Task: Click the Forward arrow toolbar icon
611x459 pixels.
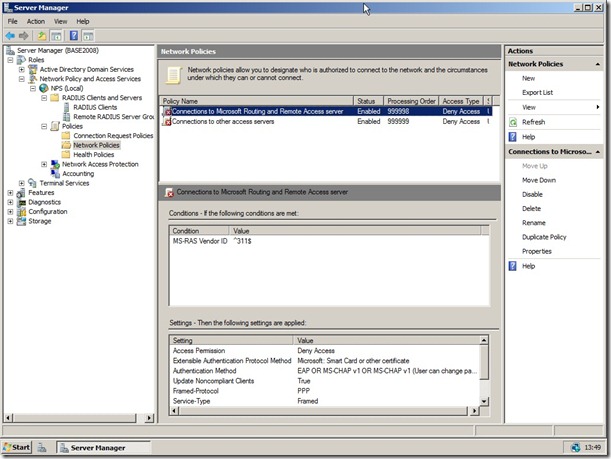Action: click(24, 36)
